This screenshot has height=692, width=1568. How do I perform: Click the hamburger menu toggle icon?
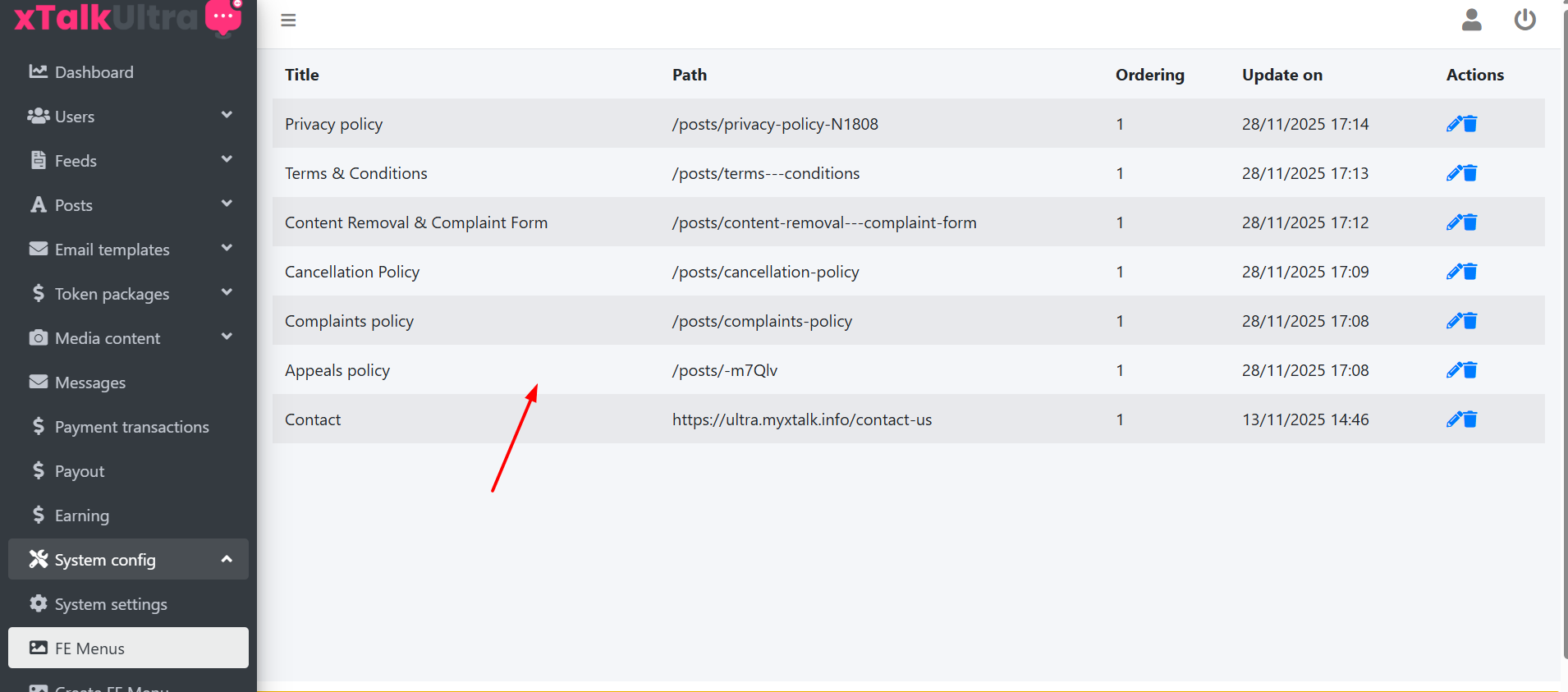tap(288, 21)
